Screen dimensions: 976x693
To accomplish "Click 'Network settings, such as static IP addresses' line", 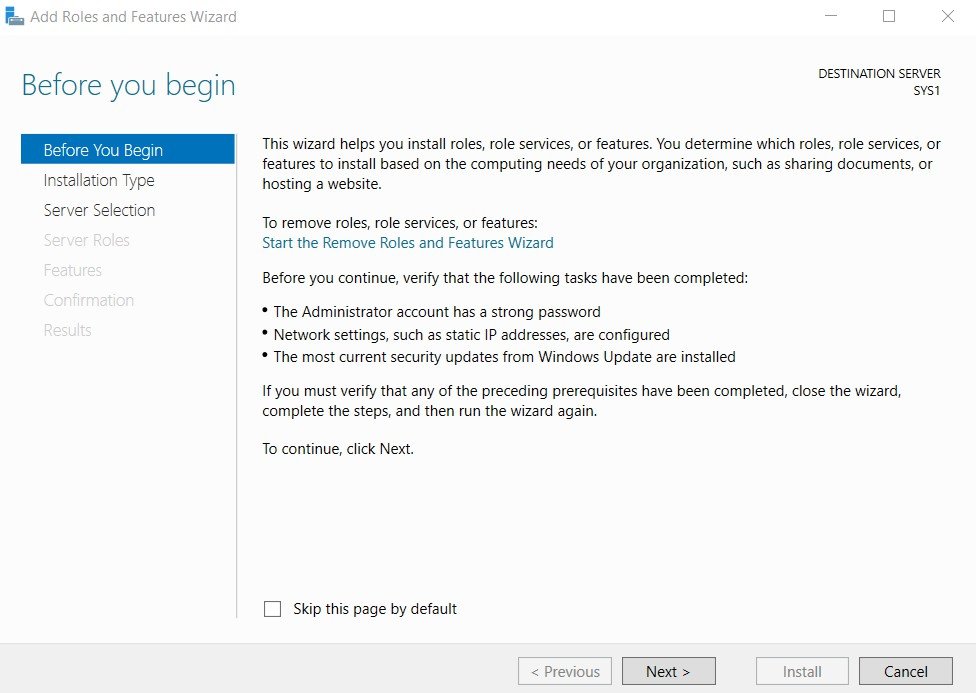I will click(x=472, y=335).
